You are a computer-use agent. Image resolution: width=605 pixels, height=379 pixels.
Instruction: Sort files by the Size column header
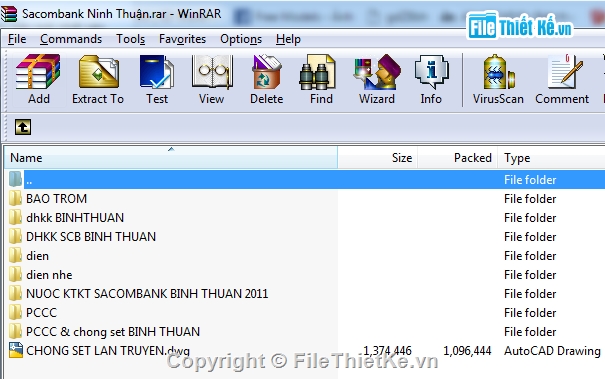click(x=378, y=157)
